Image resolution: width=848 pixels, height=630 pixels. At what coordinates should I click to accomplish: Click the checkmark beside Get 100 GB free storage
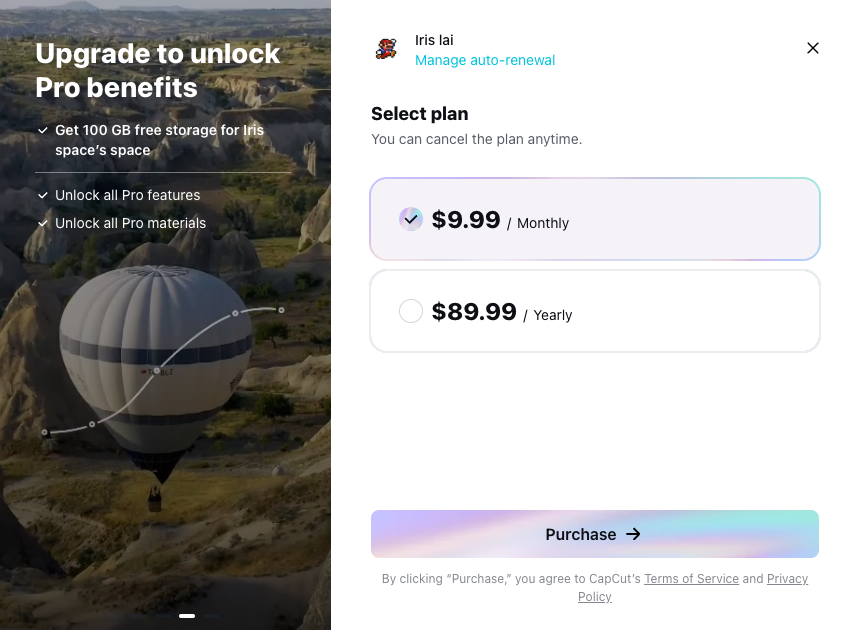click(x=43, y=130)
